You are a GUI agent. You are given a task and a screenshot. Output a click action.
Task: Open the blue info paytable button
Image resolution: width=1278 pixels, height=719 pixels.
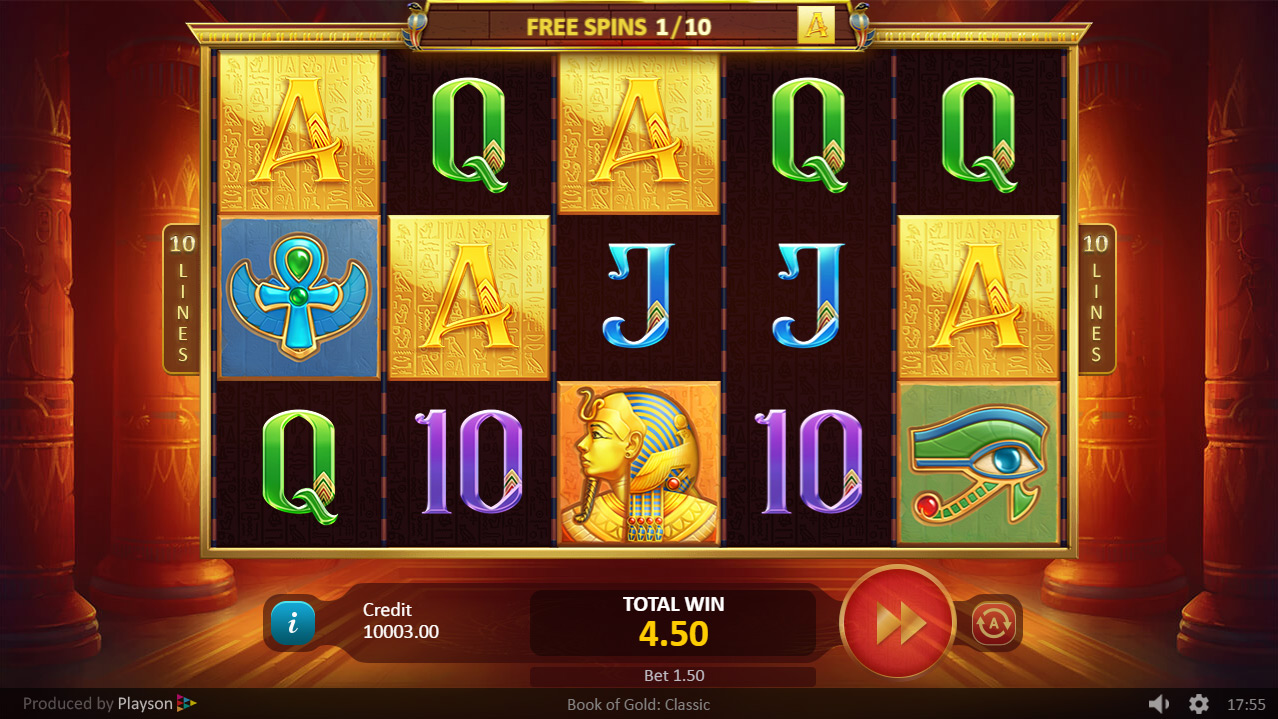pyautogui.click(x=293, y=623)
